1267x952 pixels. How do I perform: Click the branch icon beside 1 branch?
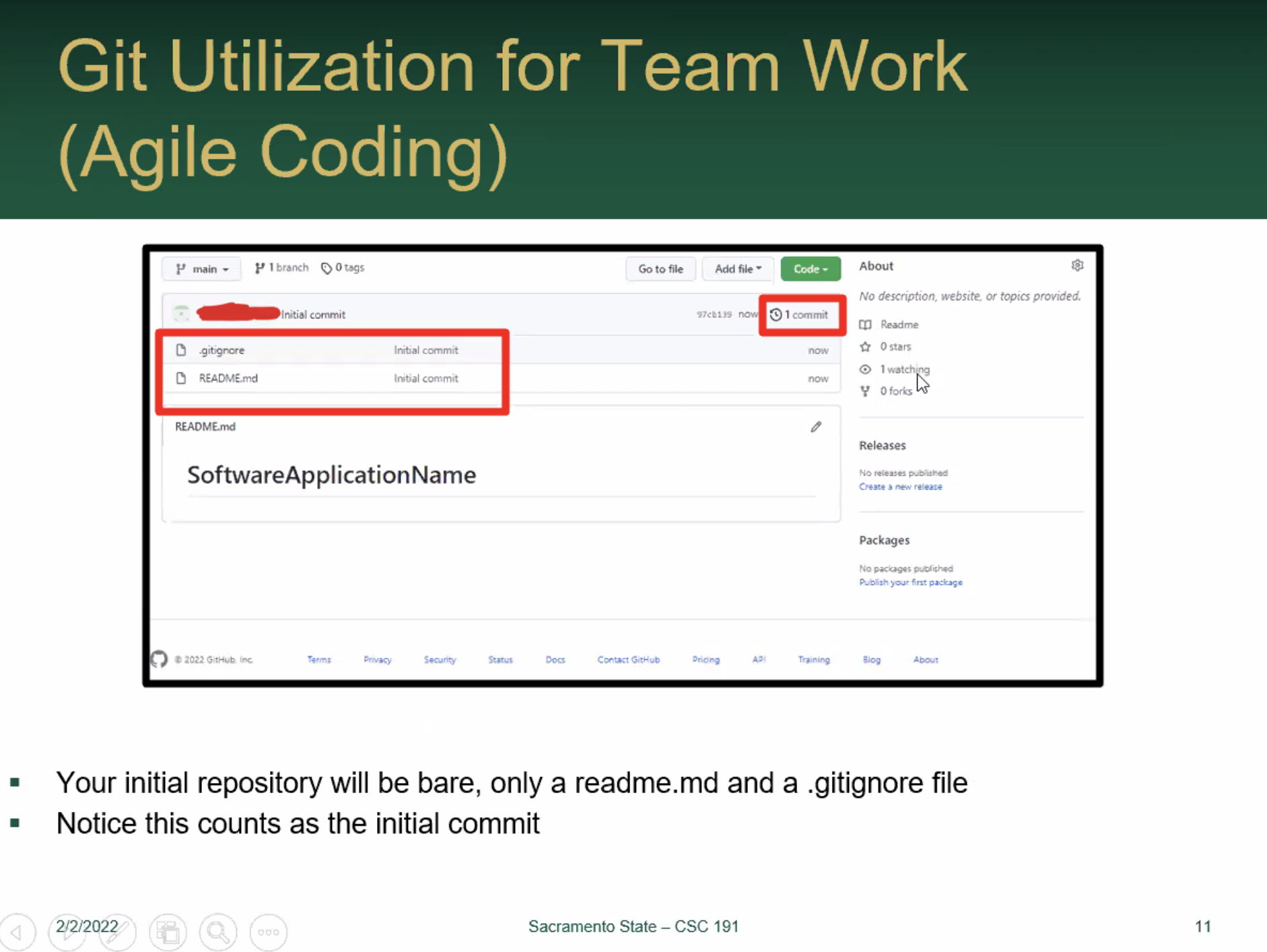[259, 269]
